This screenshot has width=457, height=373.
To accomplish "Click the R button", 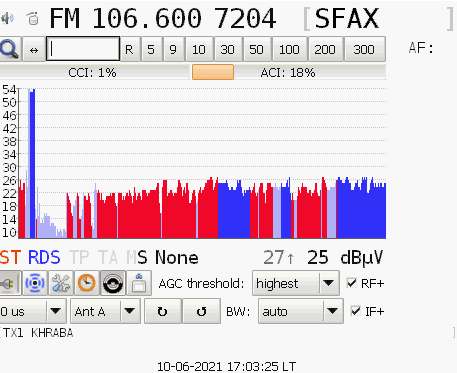I will pyautogui.click(x=129, y=49).
